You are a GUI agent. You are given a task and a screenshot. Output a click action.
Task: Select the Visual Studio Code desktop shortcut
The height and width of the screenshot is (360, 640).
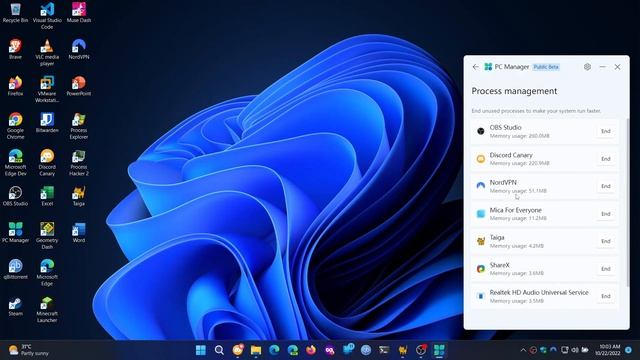tap(47, 16)
